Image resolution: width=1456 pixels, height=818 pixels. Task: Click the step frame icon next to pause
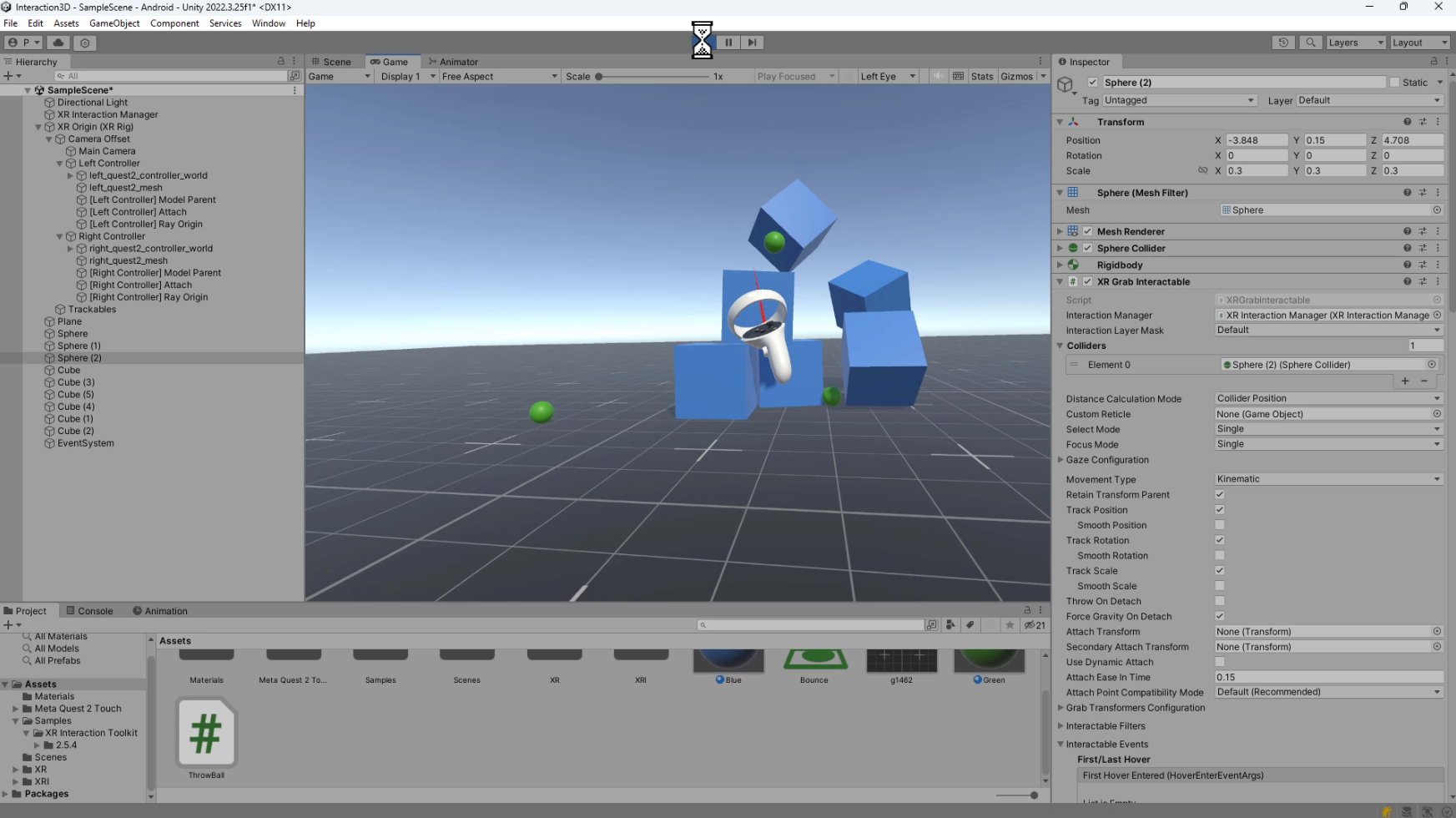[x=752, y=43]
